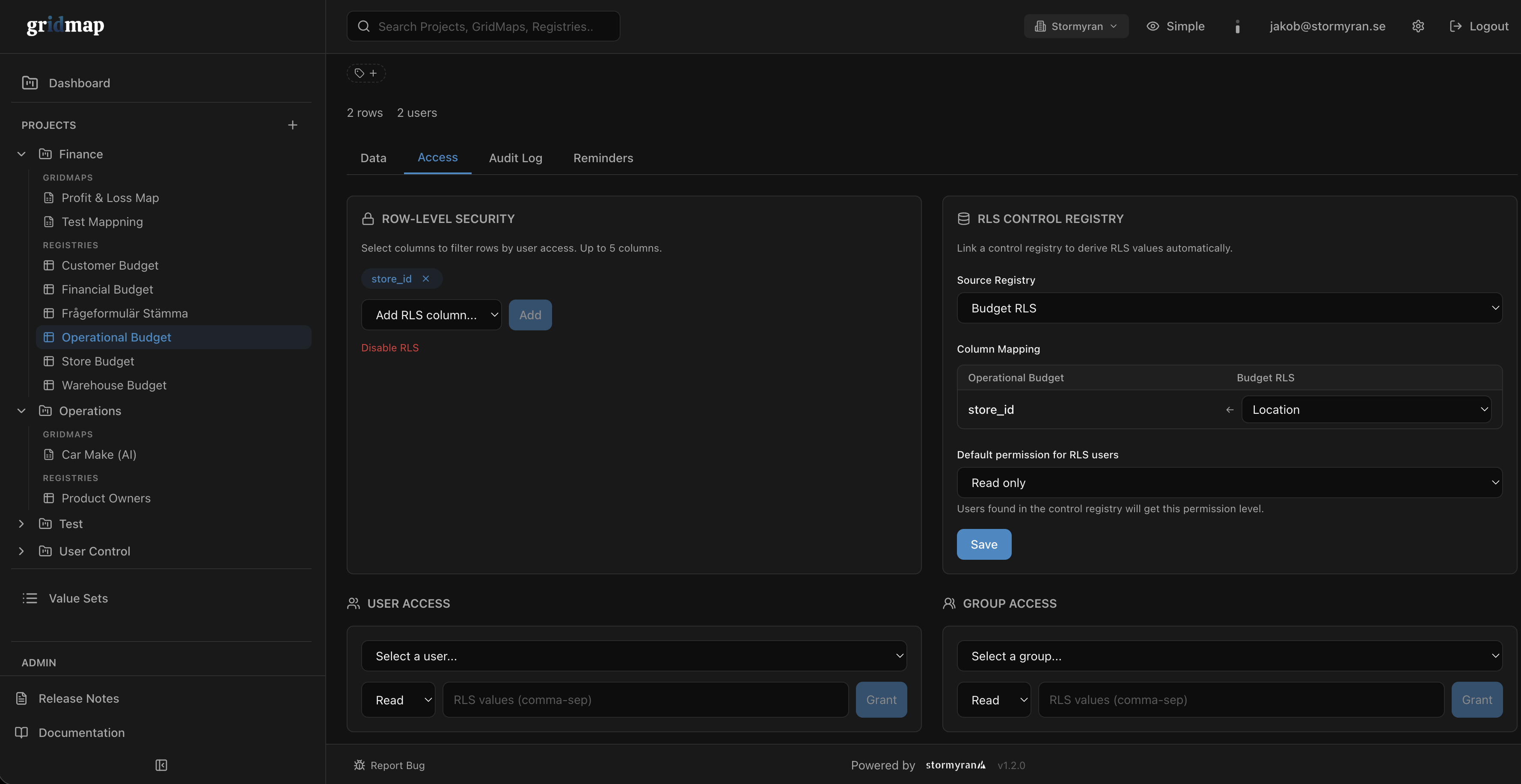1521x784 pixels.
Task: Open the Audit Log tab
Action: 515,157
